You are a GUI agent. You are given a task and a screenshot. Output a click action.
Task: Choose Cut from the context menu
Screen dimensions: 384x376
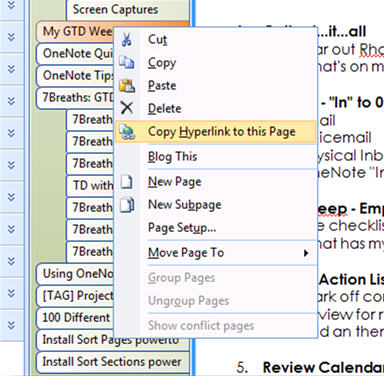216,40
